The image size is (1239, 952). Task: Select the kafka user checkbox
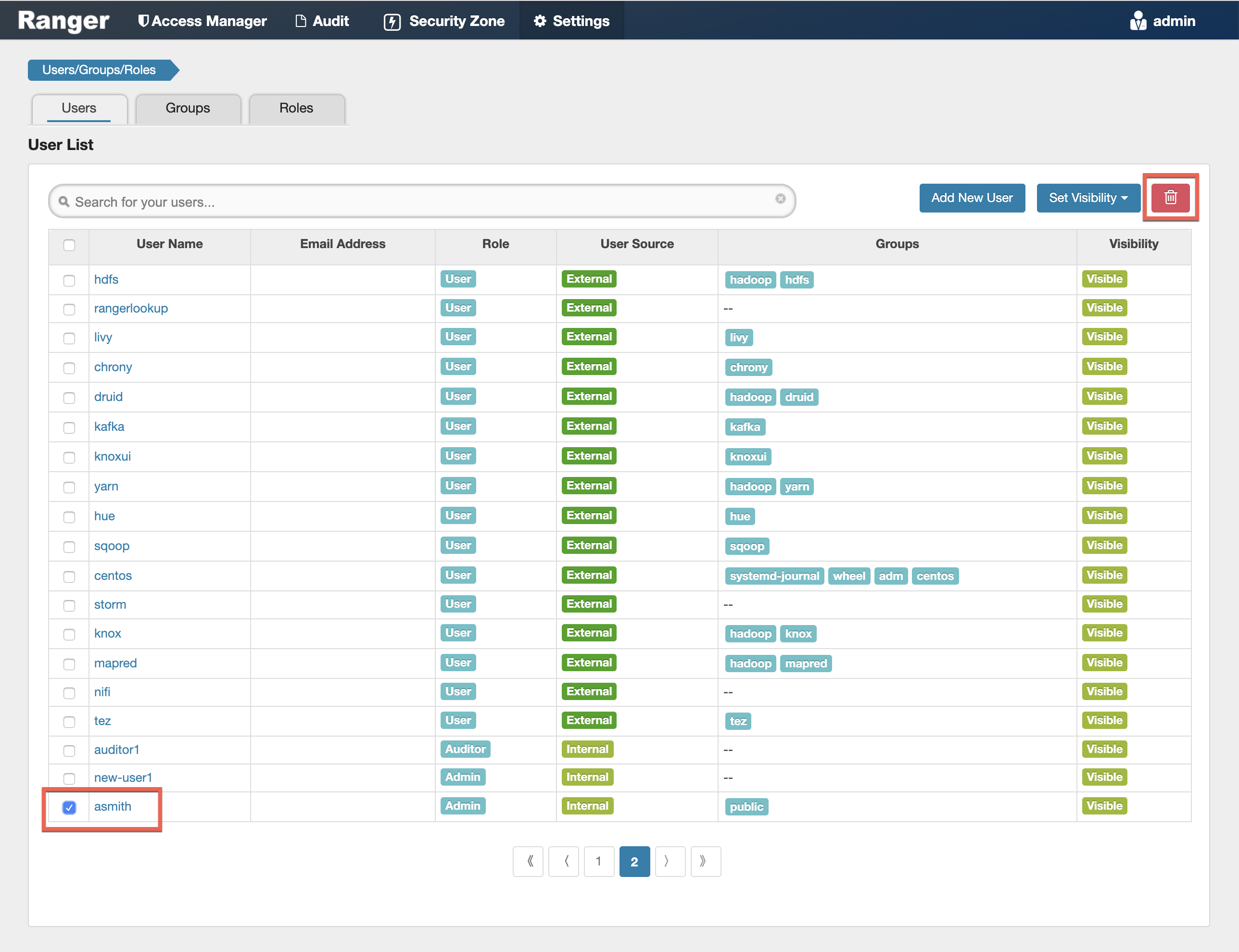click(69, 427)
